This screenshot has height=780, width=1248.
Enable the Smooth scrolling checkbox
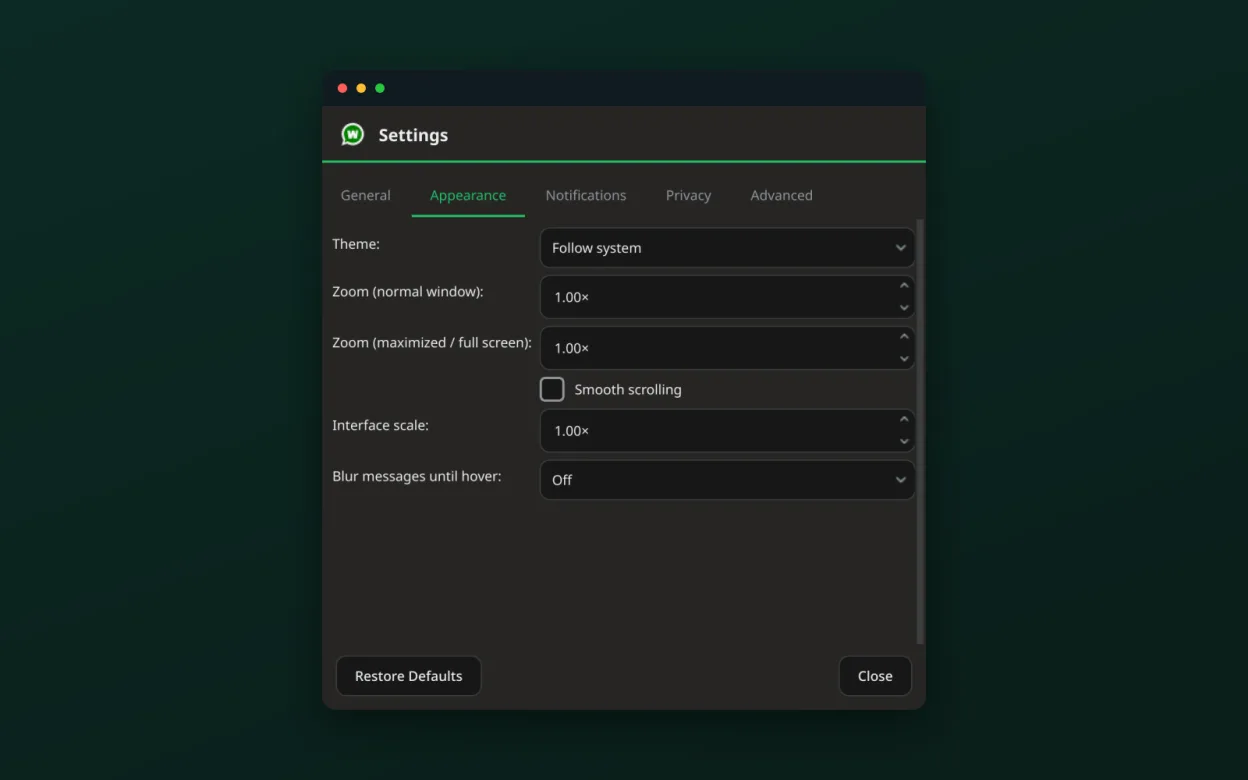point(552,389)
